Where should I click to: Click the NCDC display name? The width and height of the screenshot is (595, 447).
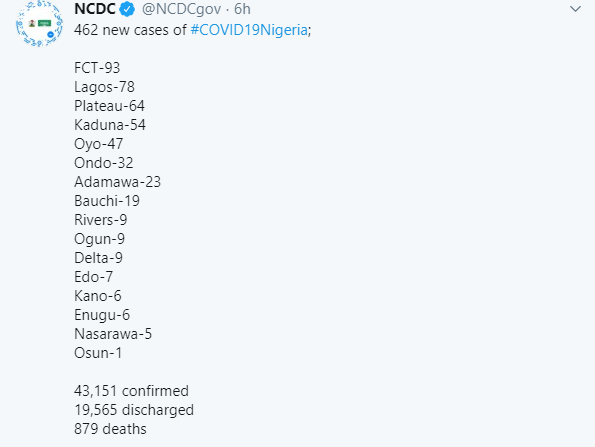95,9
